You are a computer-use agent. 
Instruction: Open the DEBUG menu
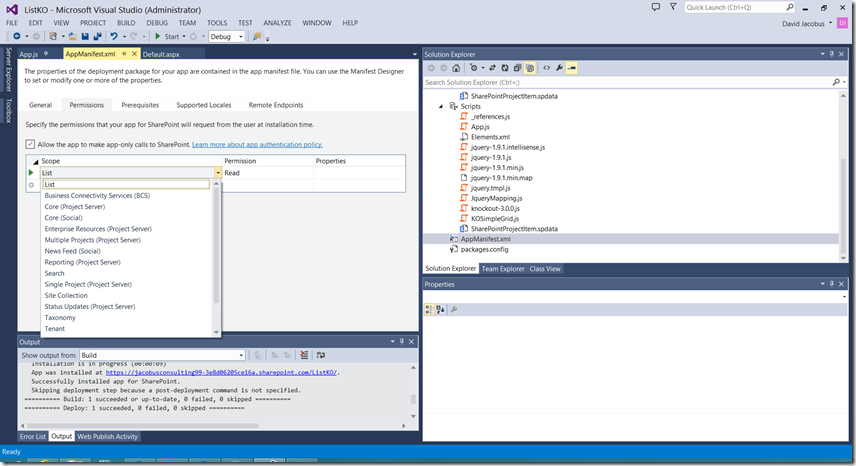(157, 23)
